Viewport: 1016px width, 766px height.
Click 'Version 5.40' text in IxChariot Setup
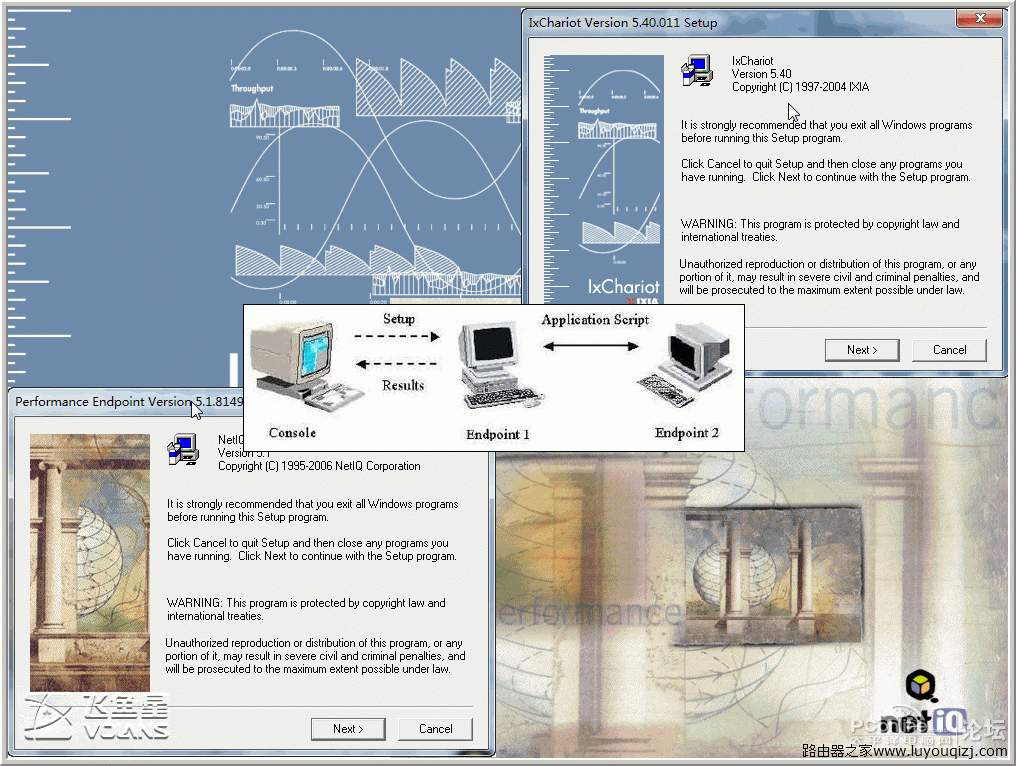click(761, 74)
